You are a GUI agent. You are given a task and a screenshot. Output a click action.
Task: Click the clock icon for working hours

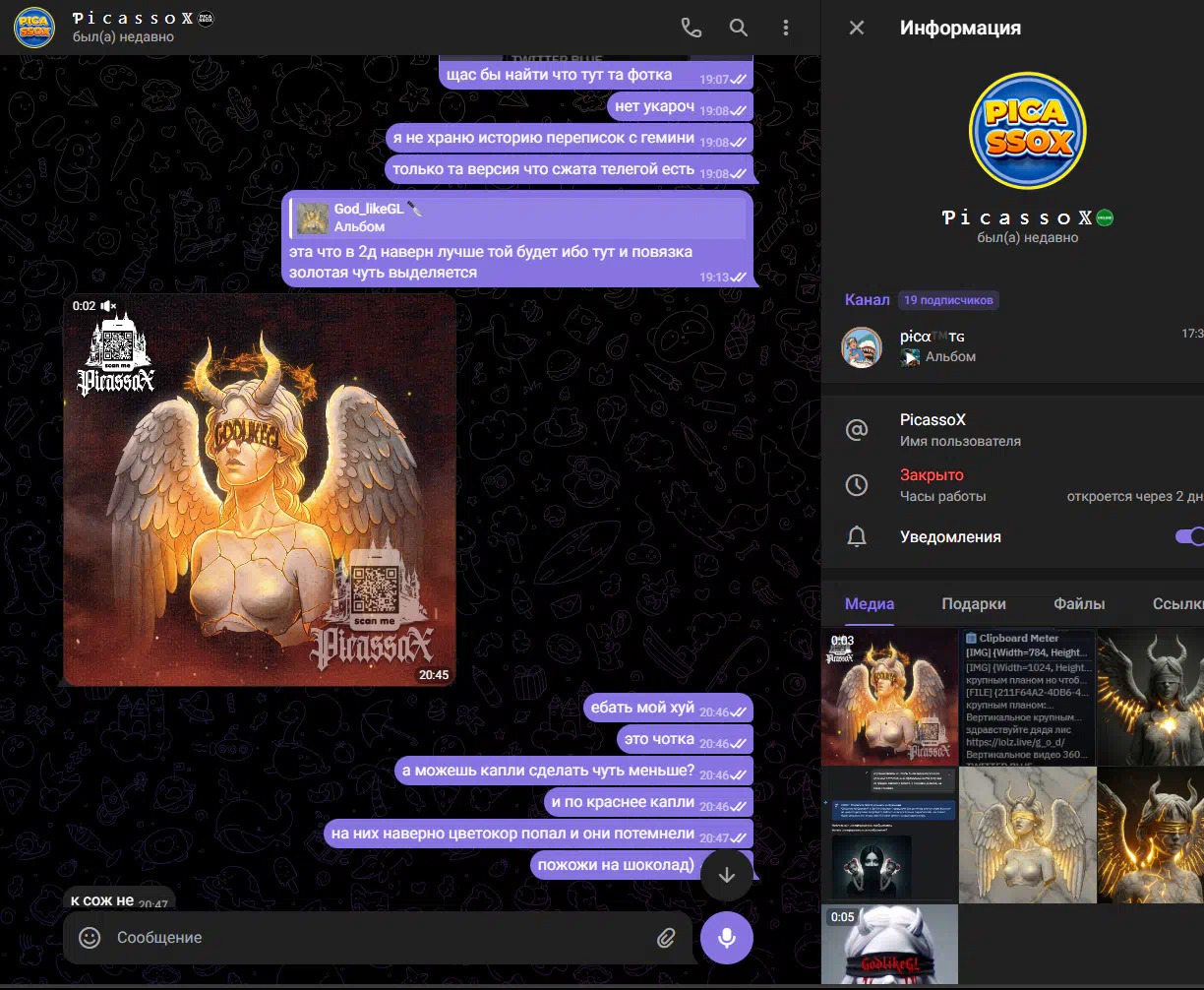point(857,485)
